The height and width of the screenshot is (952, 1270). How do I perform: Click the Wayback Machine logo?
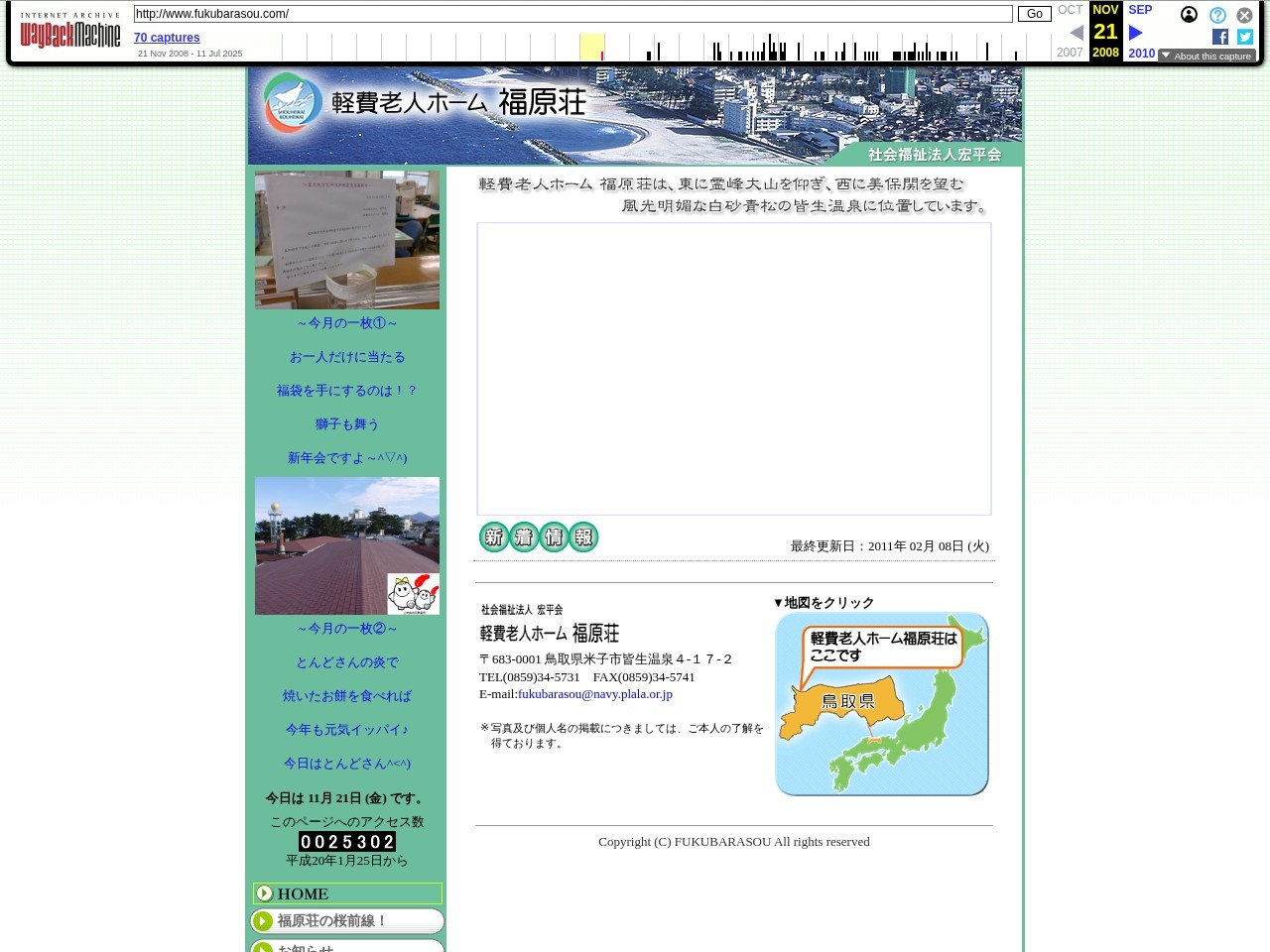(69, 33)
